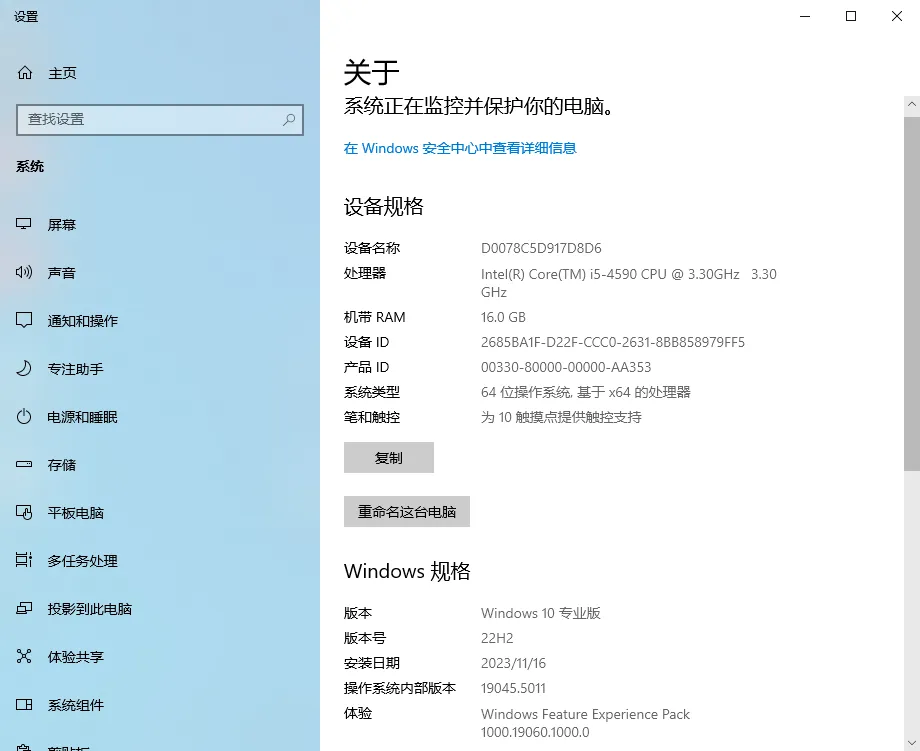Click the search magnifier icon in 查找设置
This screenshot has height=751, width=920.
click(289, 120)
